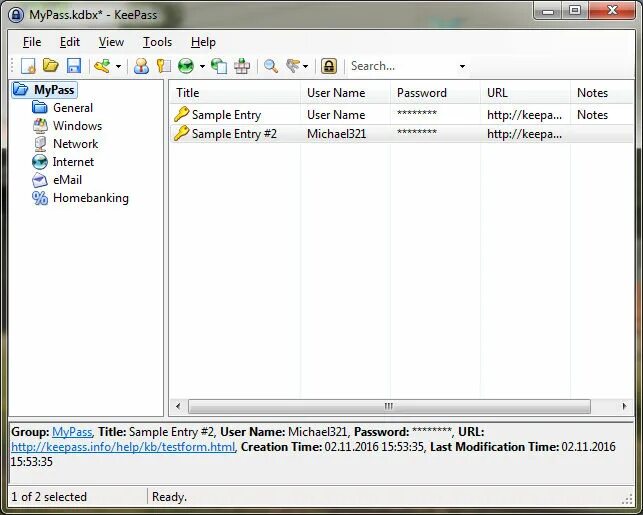Click the key icon of Sample Entry #2

(x=181, y=133)
